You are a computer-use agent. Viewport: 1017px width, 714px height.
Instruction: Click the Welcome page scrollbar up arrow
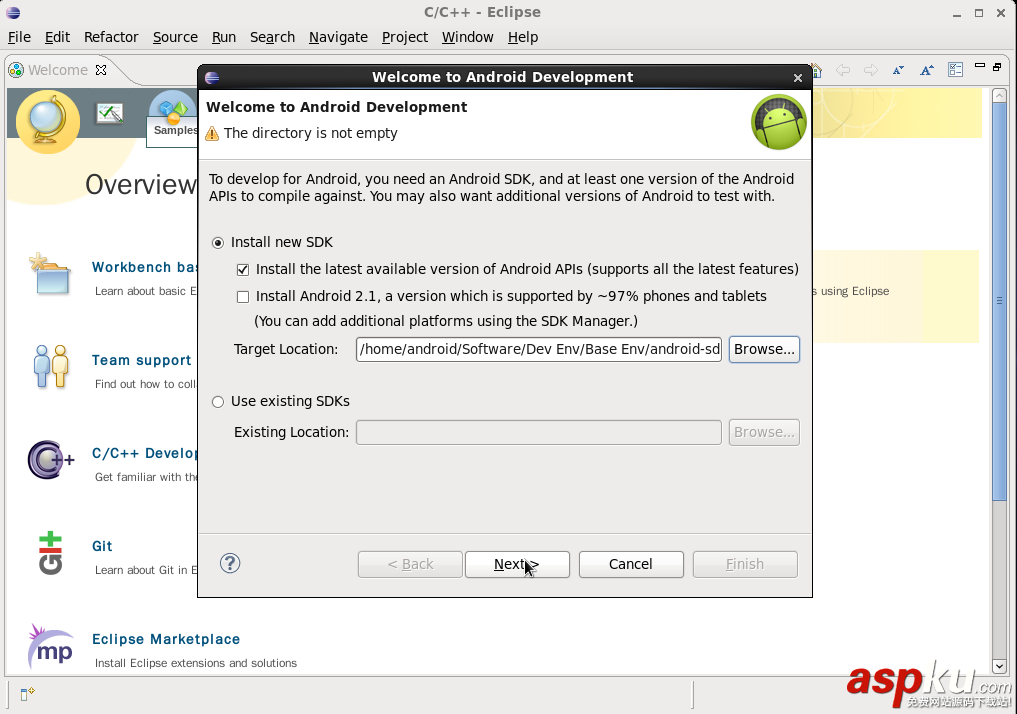tap(999, 95)
